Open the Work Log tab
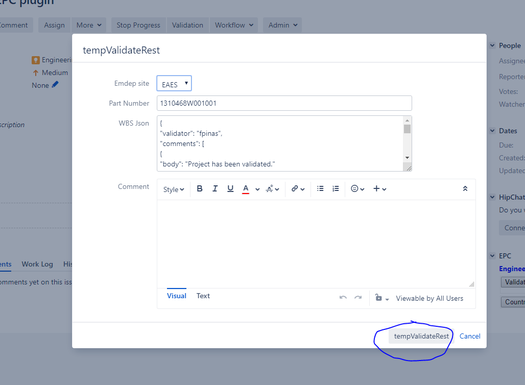525x385 pixels. [37, 264]
